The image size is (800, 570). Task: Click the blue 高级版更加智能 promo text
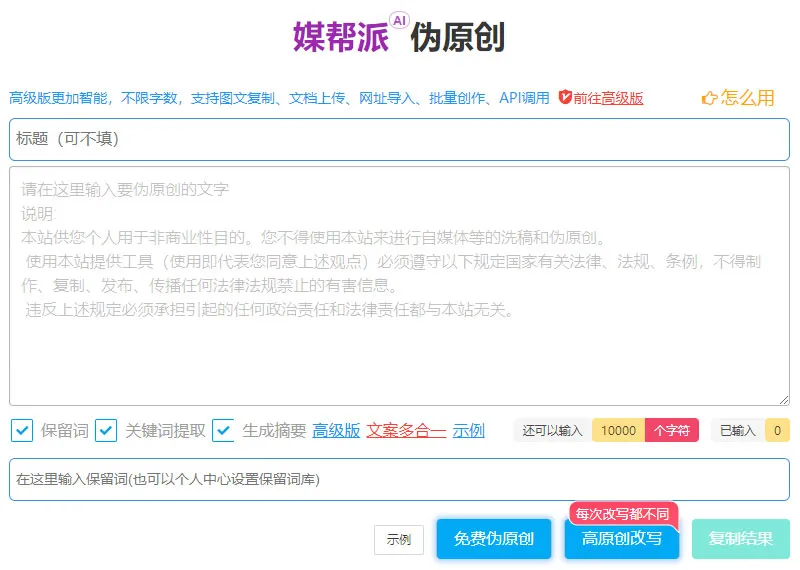click(279, 98)
